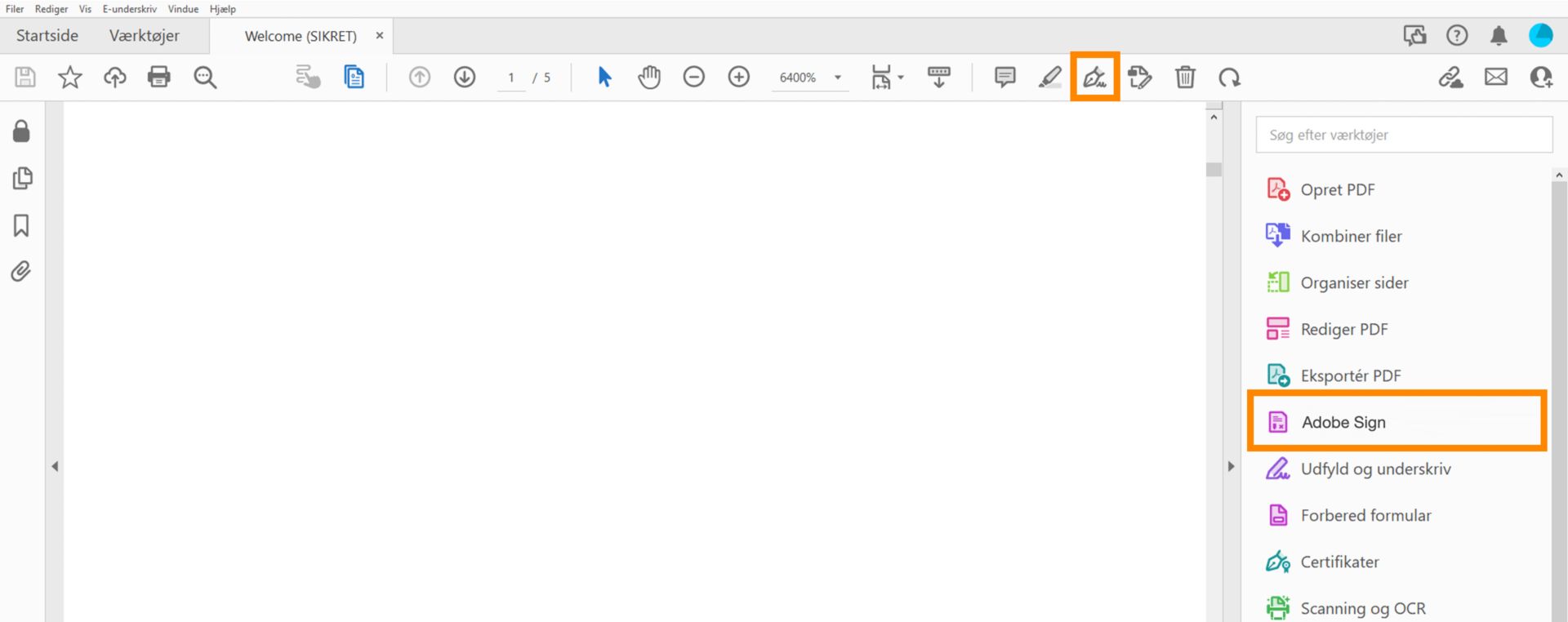This screenshot has height=622, width=1568.
Task: Switch to the Værktøjer tab
Action: (145, 36)
